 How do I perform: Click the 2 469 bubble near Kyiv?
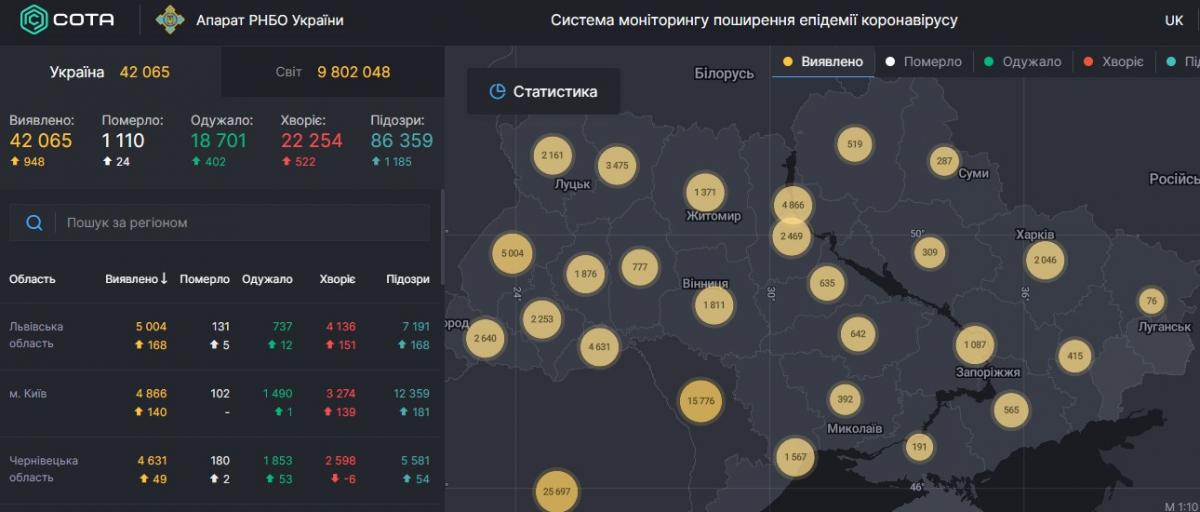[790, 237]
